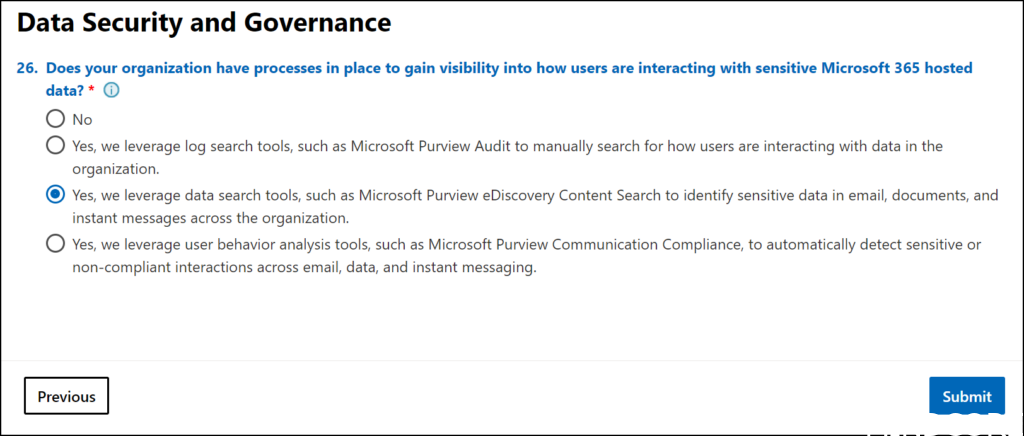
Task: Click "instant messages across the organization" line
Action: [209, 218]
